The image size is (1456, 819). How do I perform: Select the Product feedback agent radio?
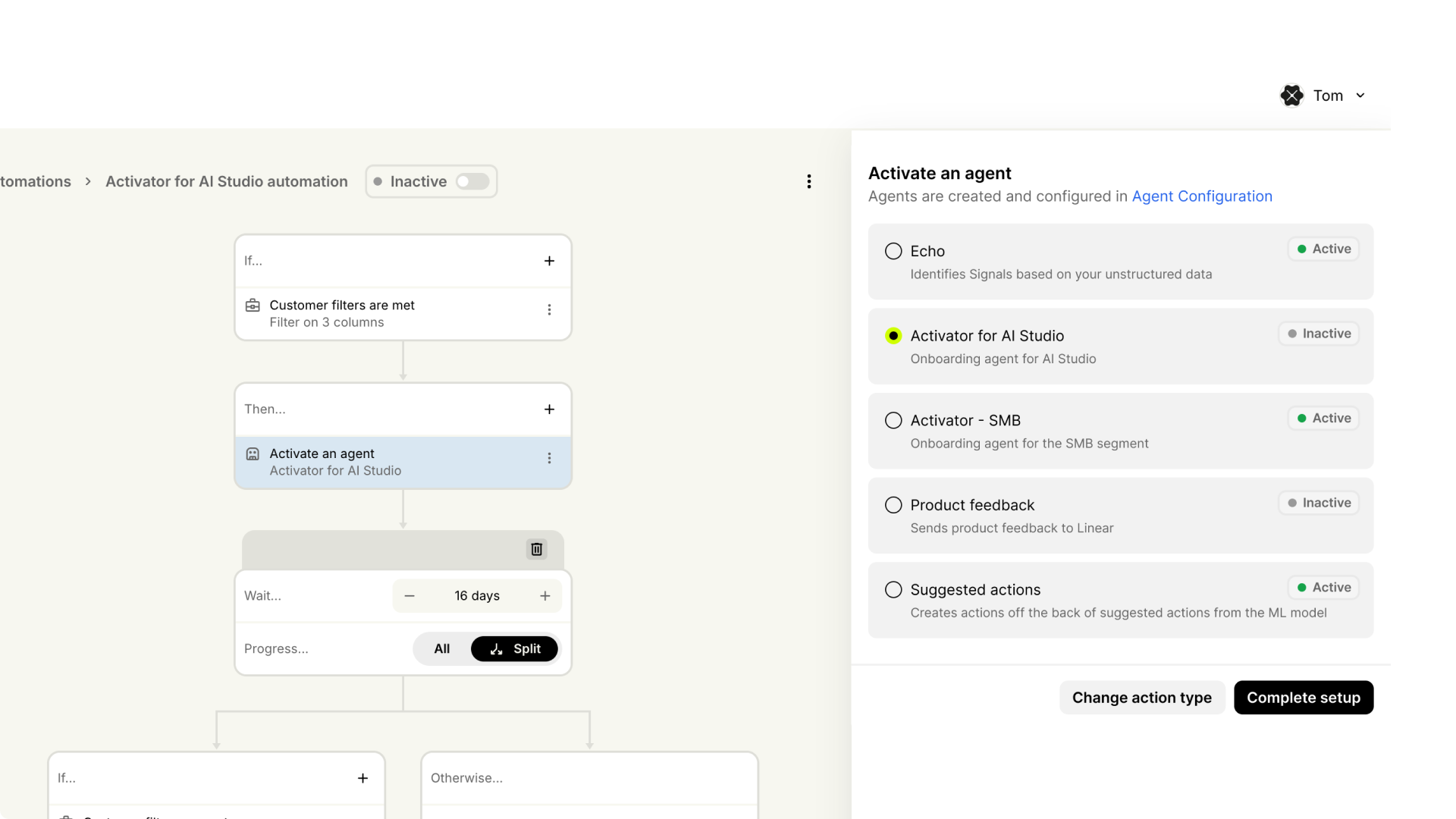[x=893, y=505]
